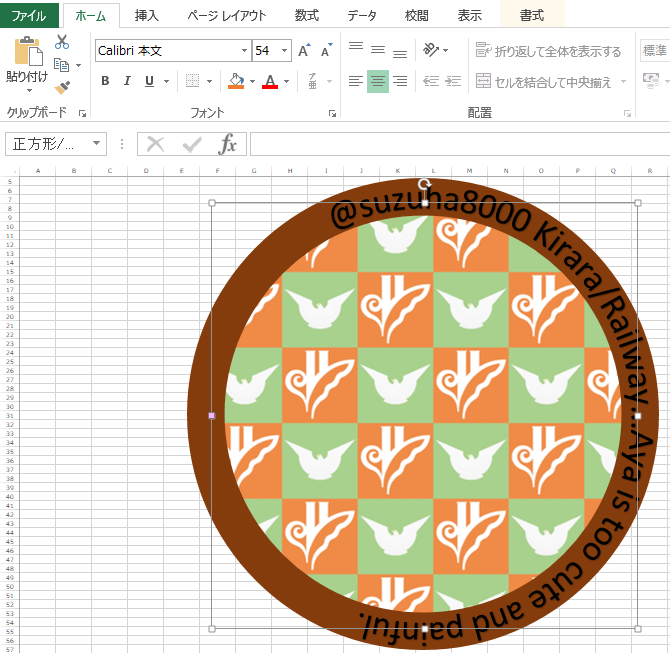Expand borders dropdown arrow
Viewport: 670px width, 653px height.
209,81
